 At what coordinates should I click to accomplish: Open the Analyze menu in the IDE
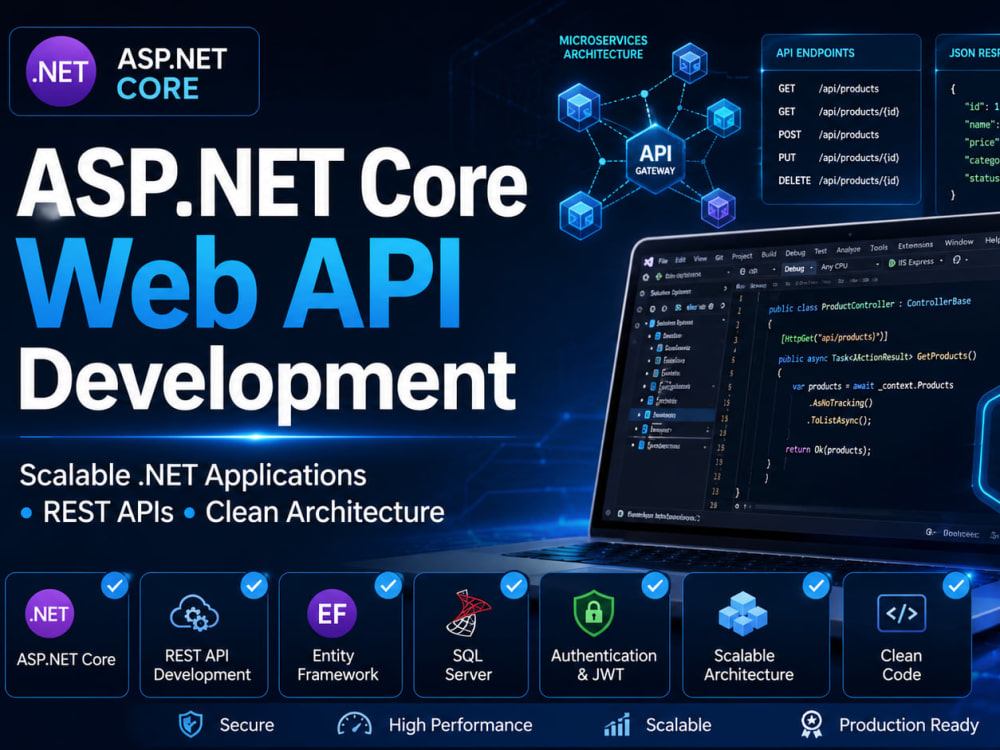point(848,249)
